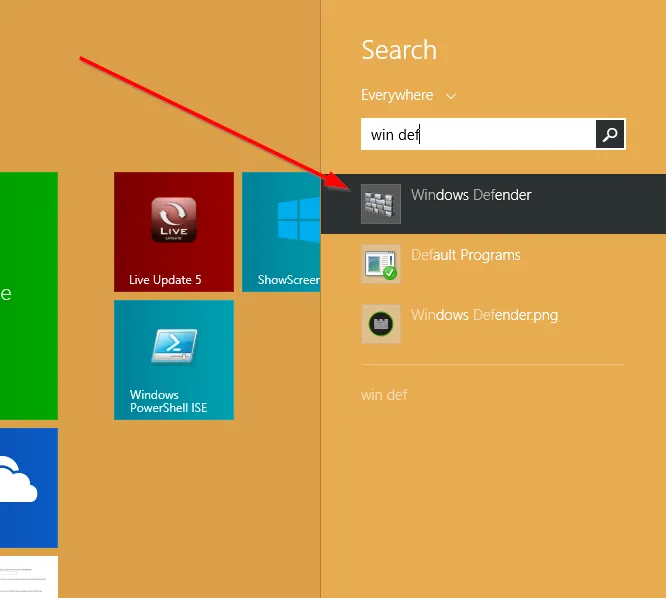Click the win def suggestion below results
The image size is (666, 598).
pos(384,395)
